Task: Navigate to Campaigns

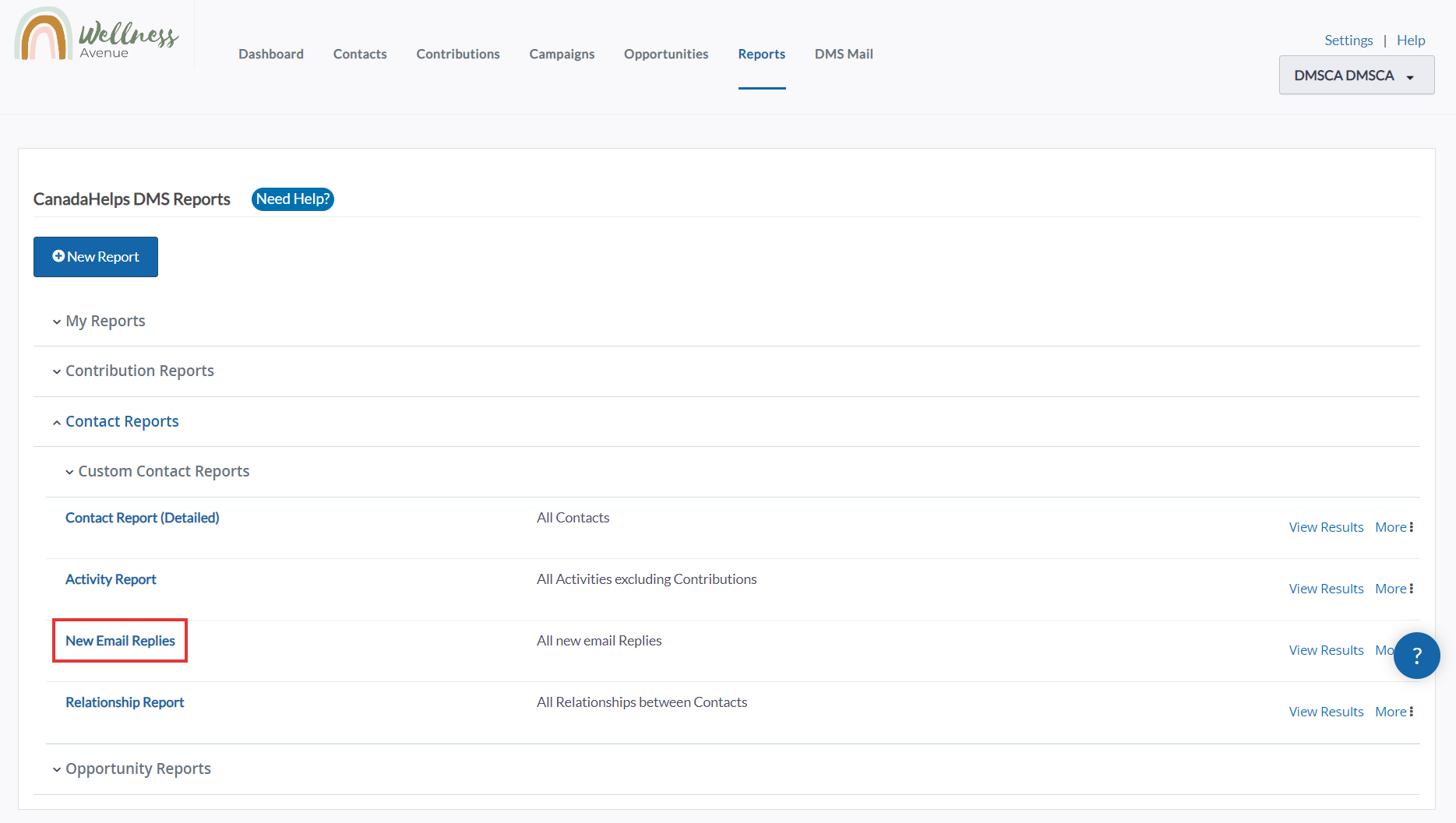Action: click(x=562, y=54)
